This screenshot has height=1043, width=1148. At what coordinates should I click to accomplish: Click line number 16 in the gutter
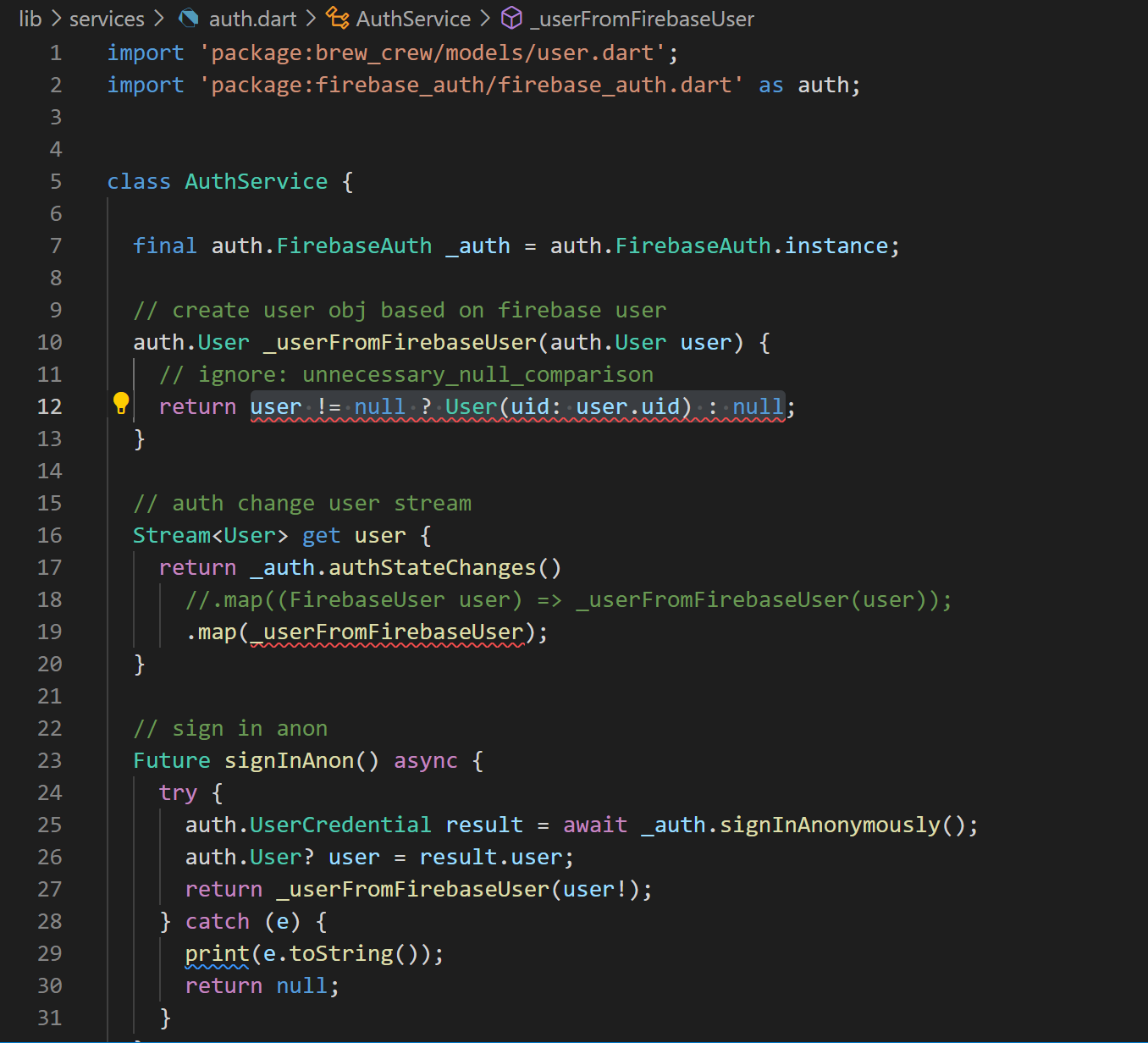pyautogui.click(x=50, y=535)
